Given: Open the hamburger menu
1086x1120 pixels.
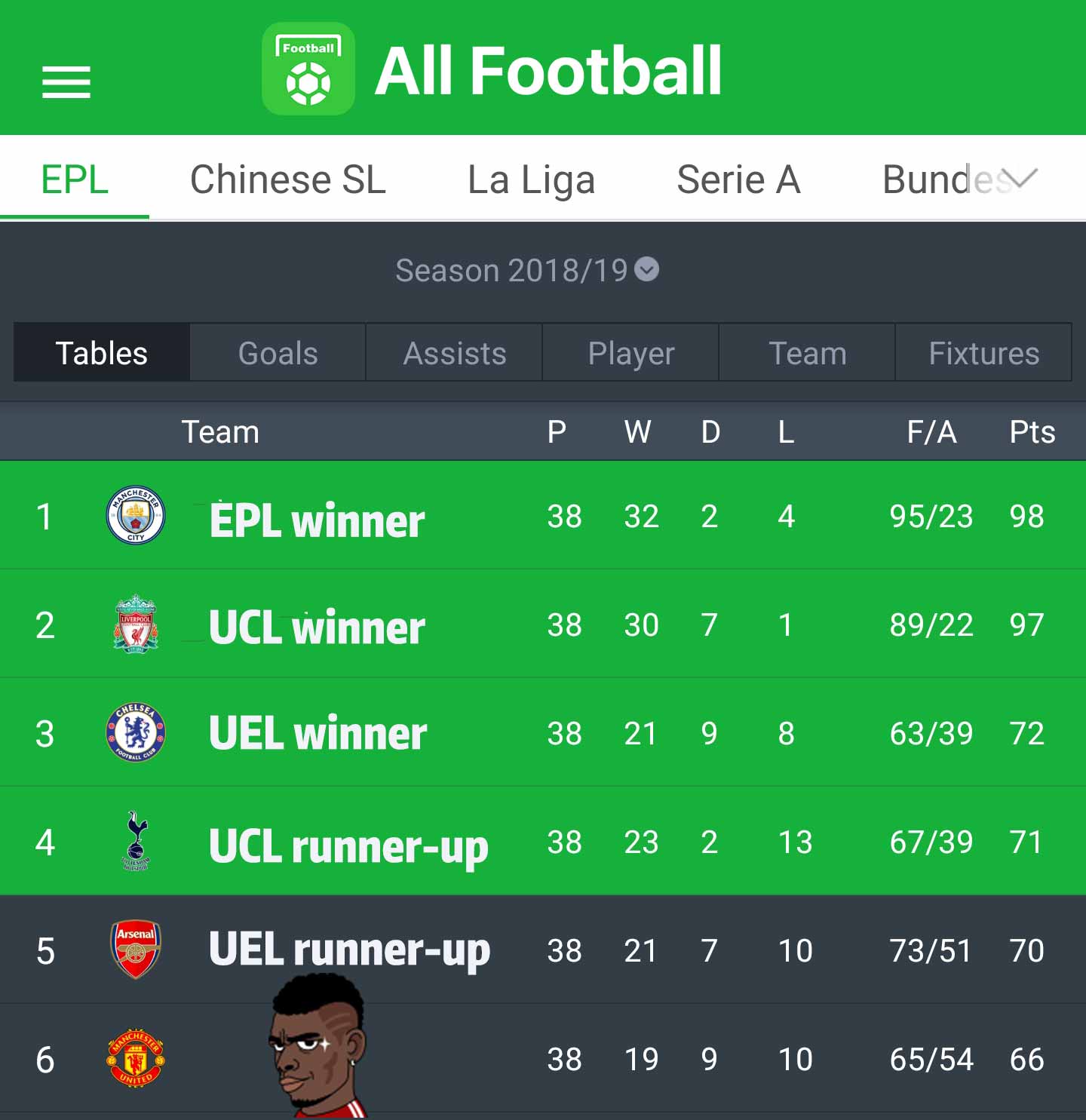Looking at the screenshot, I should 66,82.
